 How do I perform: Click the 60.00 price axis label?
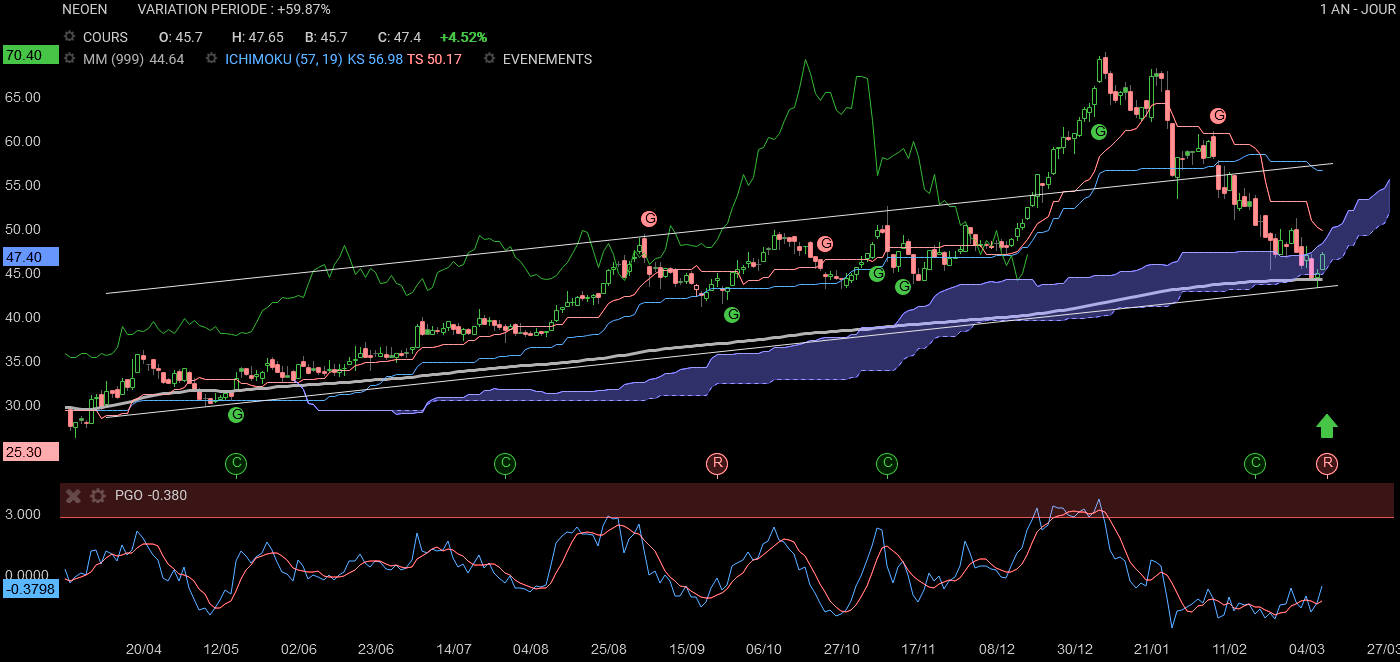(24, 142)
